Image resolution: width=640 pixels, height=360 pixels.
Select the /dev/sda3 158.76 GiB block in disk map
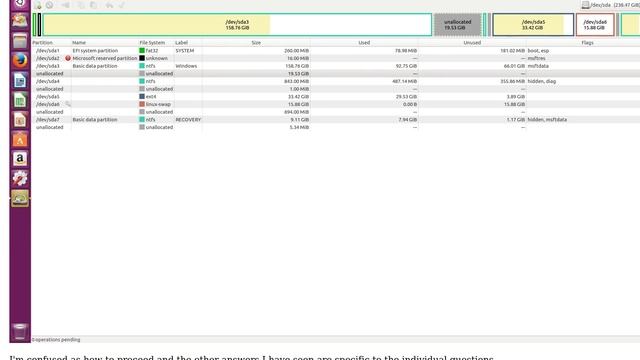click(237, 24)
